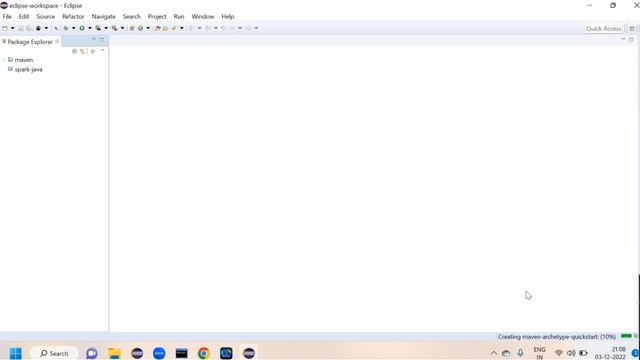Image resolution: width=640 pixels, height=360 pixels.
Task: Open the Windows Start menu
Action: (16, 353)
